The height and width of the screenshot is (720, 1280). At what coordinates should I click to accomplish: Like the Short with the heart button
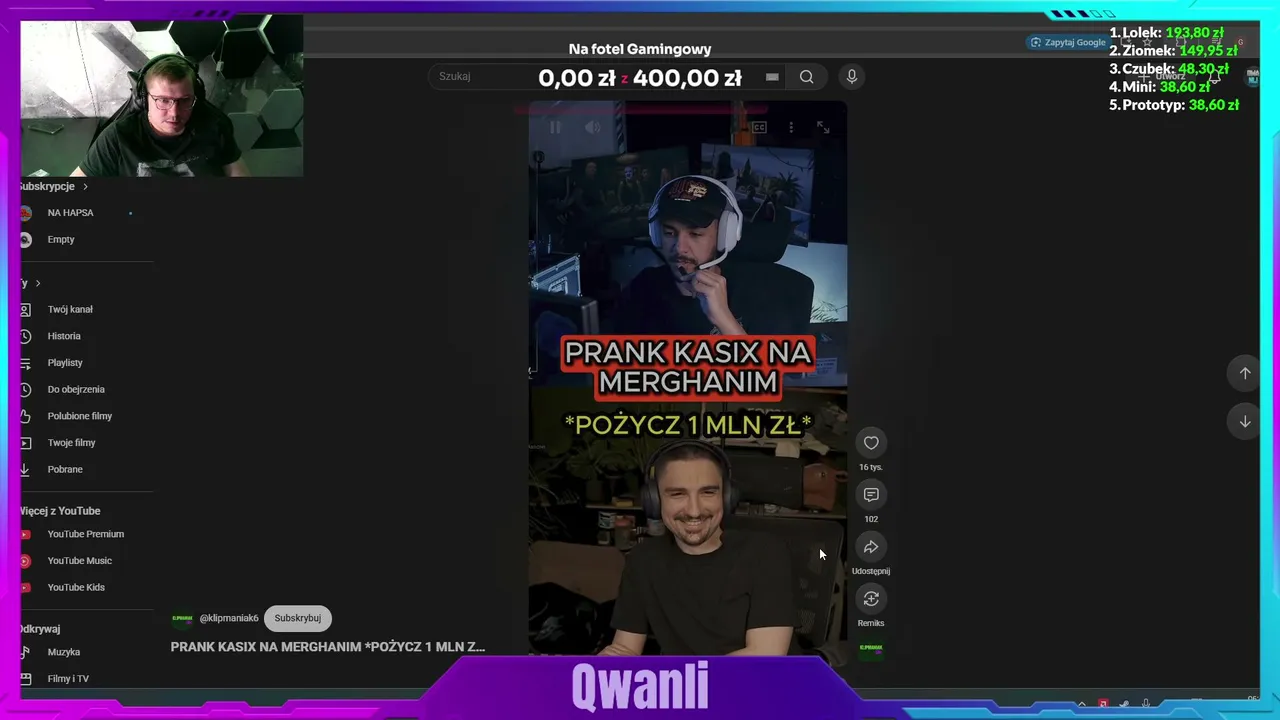[871, 443]
